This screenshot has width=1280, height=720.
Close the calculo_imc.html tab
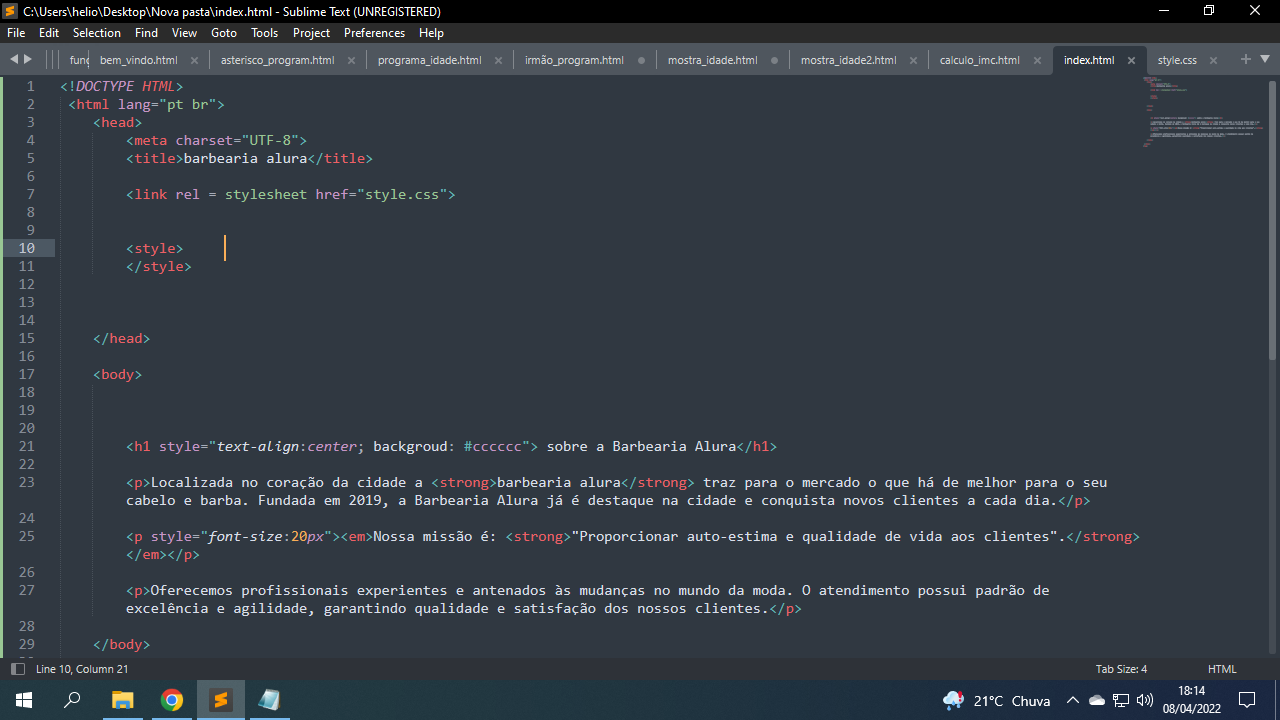click(1037, 60)
